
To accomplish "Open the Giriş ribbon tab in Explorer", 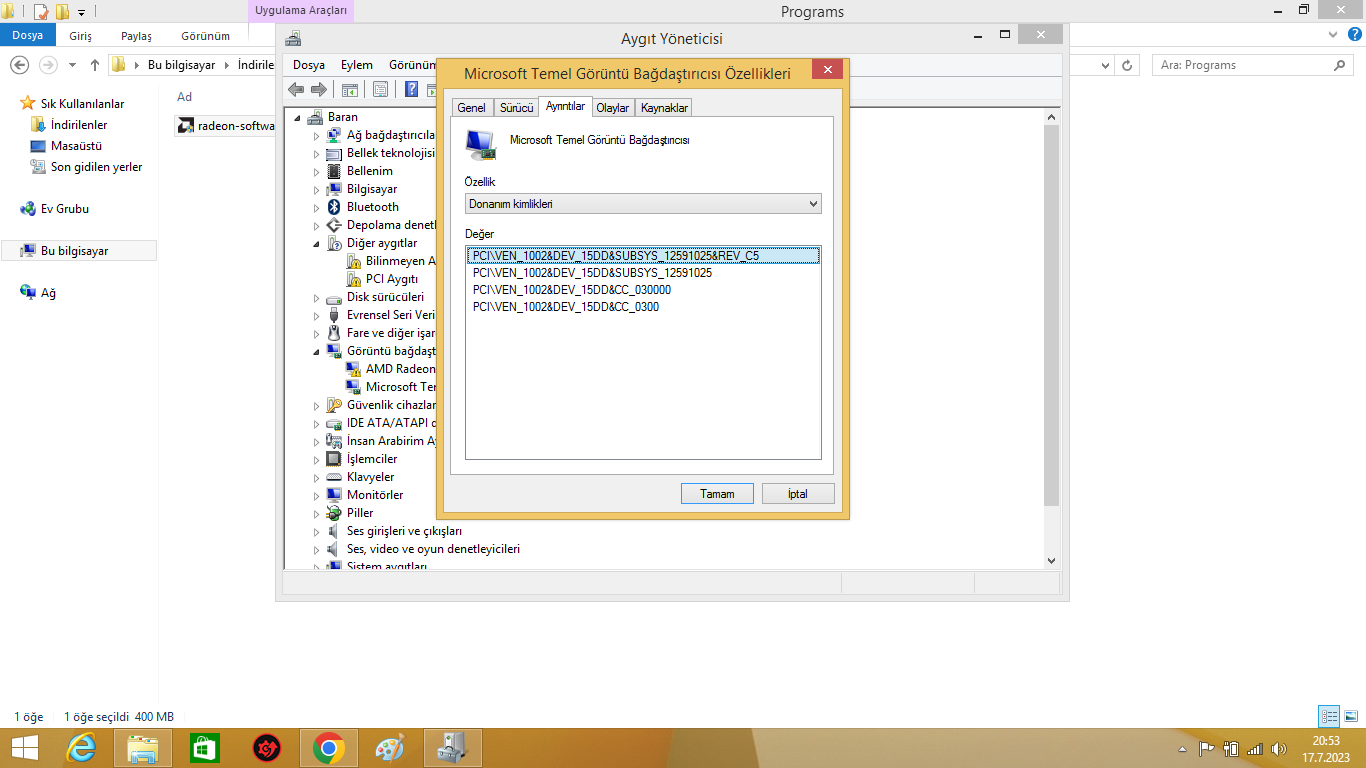I will click(x=81, y=36).
